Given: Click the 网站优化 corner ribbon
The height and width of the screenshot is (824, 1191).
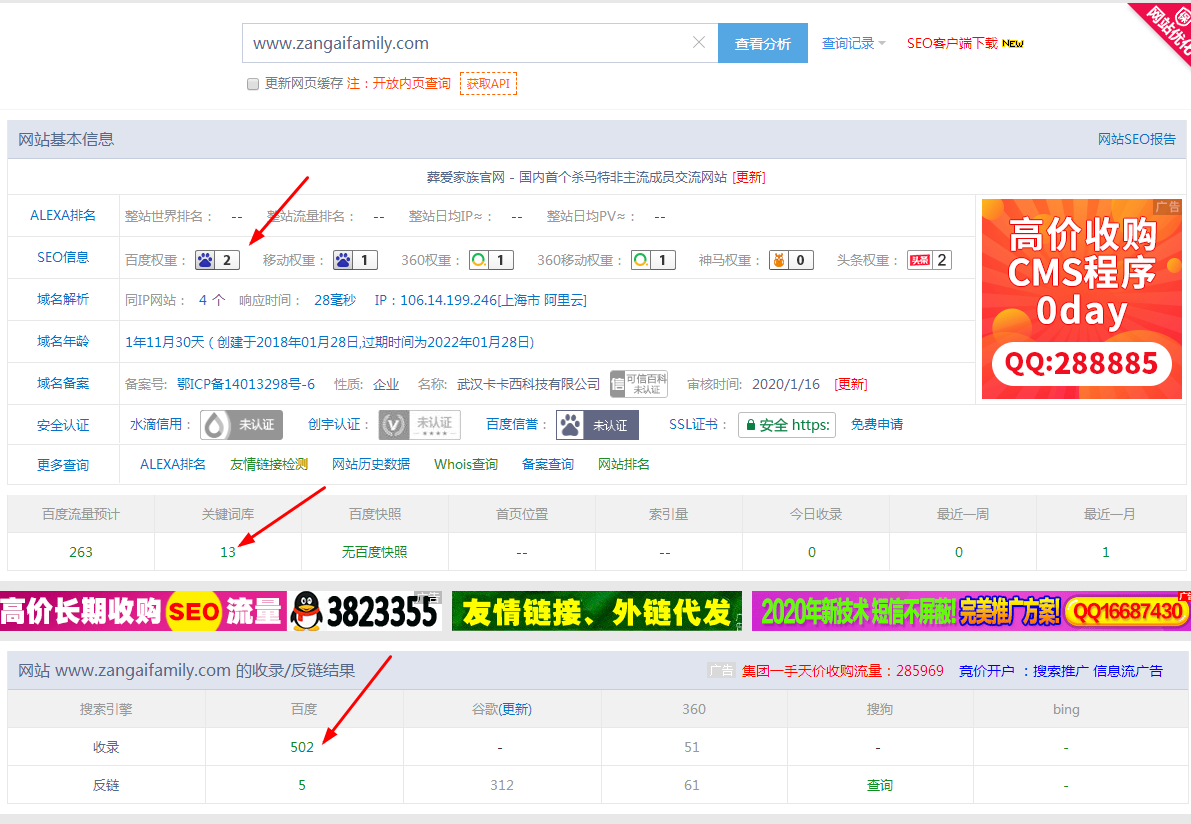Looking at the screenshot, I should tap(1167, 29).
